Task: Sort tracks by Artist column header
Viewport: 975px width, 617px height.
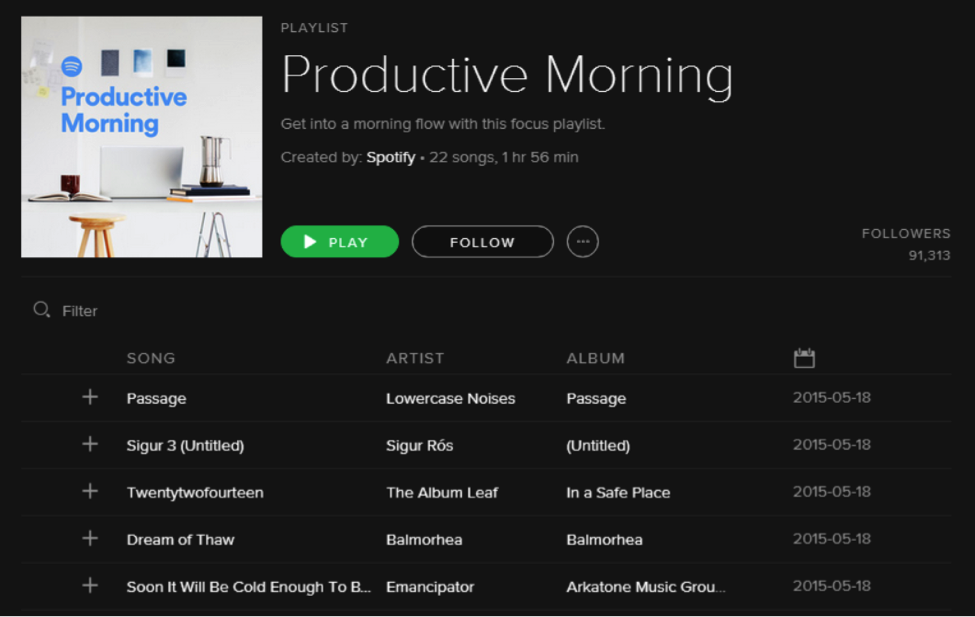Action: click(415, 358)
